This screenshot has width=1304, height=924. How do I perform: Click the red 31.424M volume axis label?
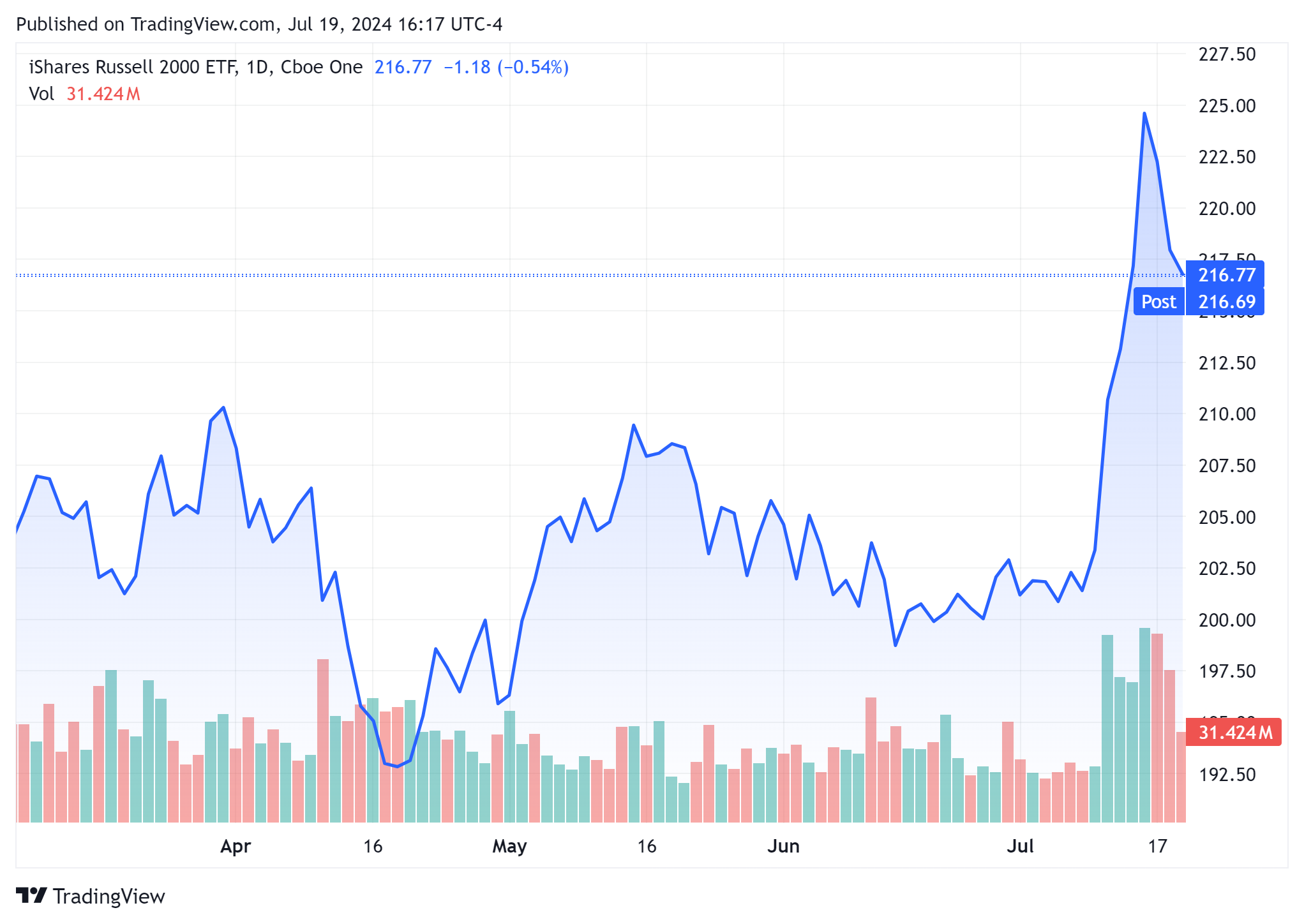pos(1234,732)
